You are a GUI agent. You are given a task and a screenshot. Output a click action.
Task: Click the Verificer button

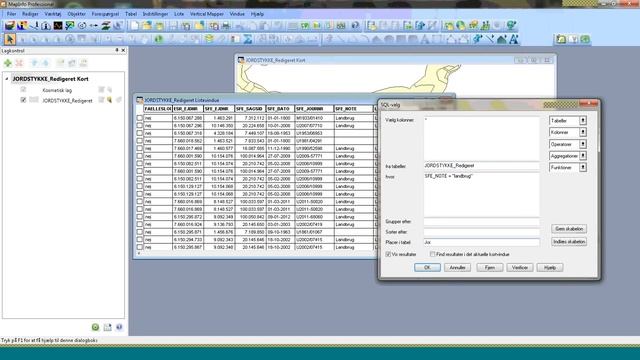(520, 267)
